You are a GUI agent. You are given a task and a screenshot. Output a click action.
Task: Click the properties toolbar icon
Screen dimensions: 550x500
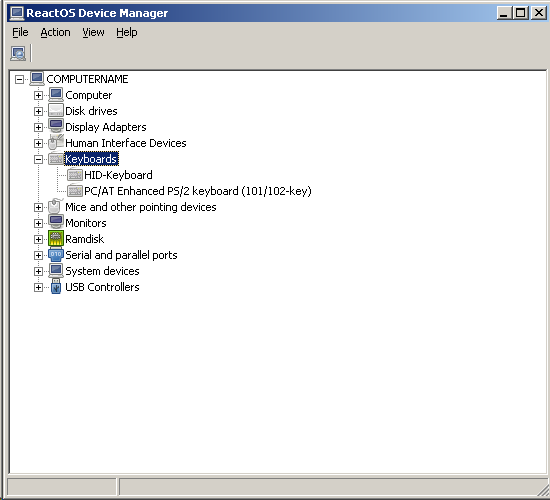pyautogui.click(x=18, y=53)
